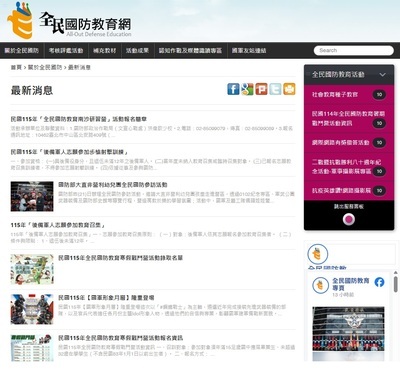Open the Facebook logo in page widget
The image size is (400, 386).
[379, 282]
